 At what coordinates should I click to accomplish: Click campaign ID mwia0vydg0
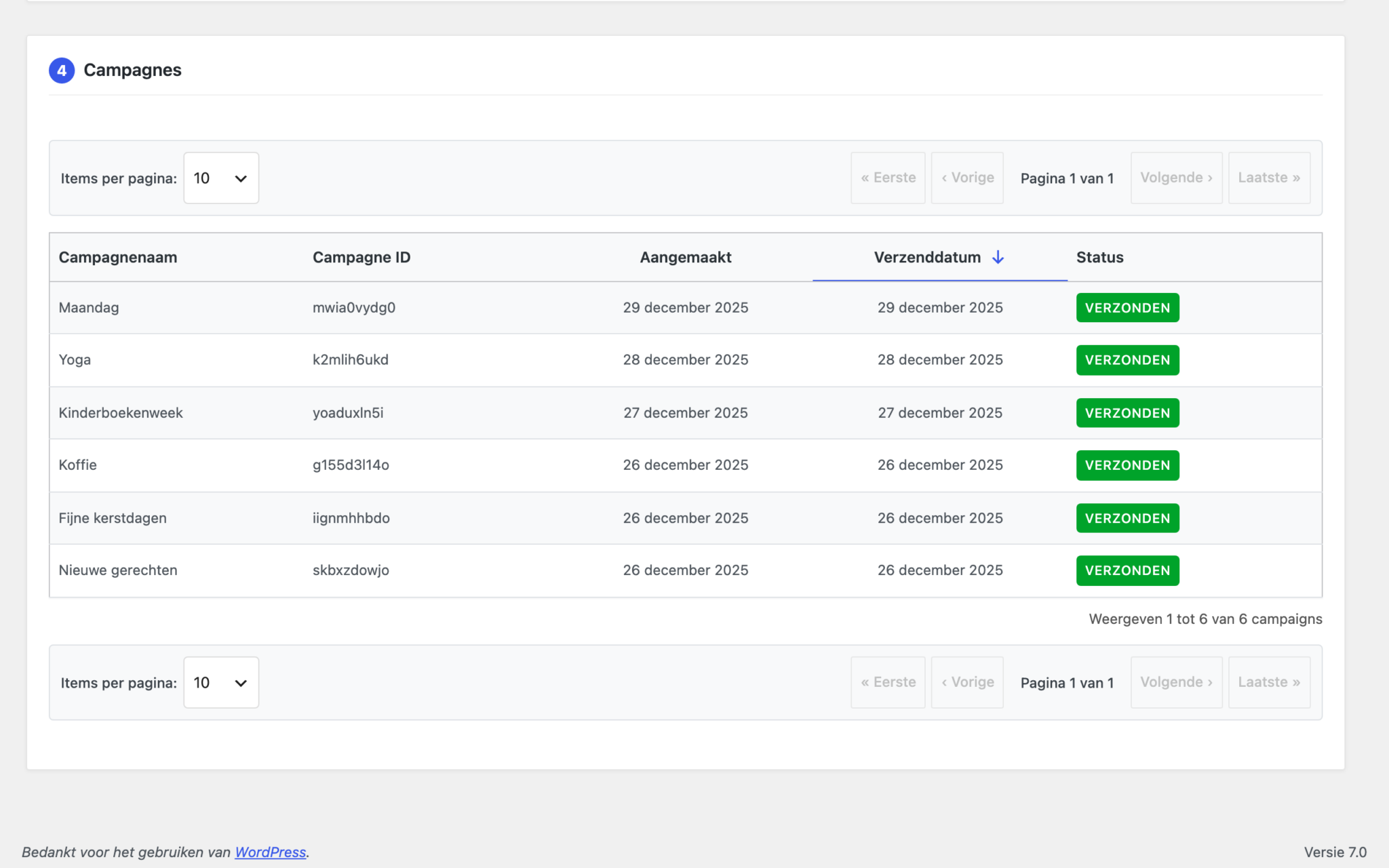pos(354,307)
